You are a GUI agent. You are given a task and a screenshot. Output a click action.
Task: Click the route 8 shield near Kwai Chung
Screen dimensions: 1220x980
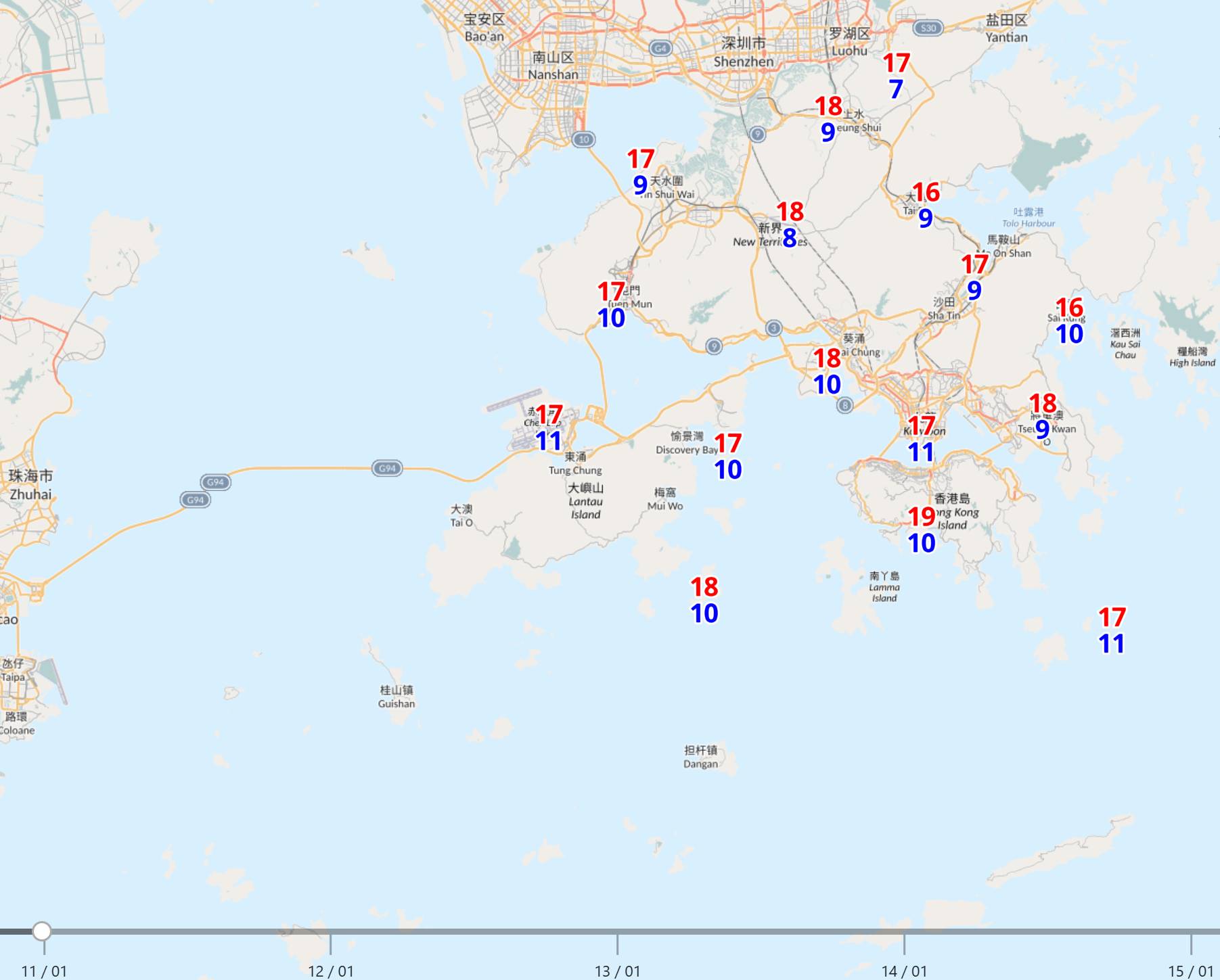pyautogui.click(x=844, y=405)
